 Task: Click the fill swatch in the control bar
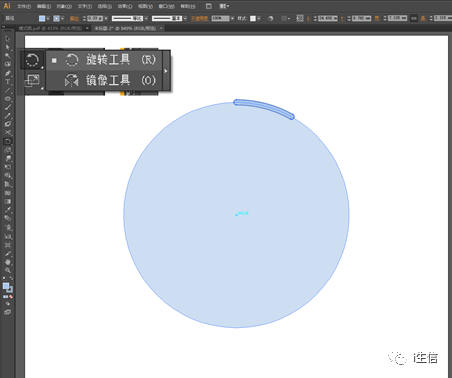tap(42, 18)
